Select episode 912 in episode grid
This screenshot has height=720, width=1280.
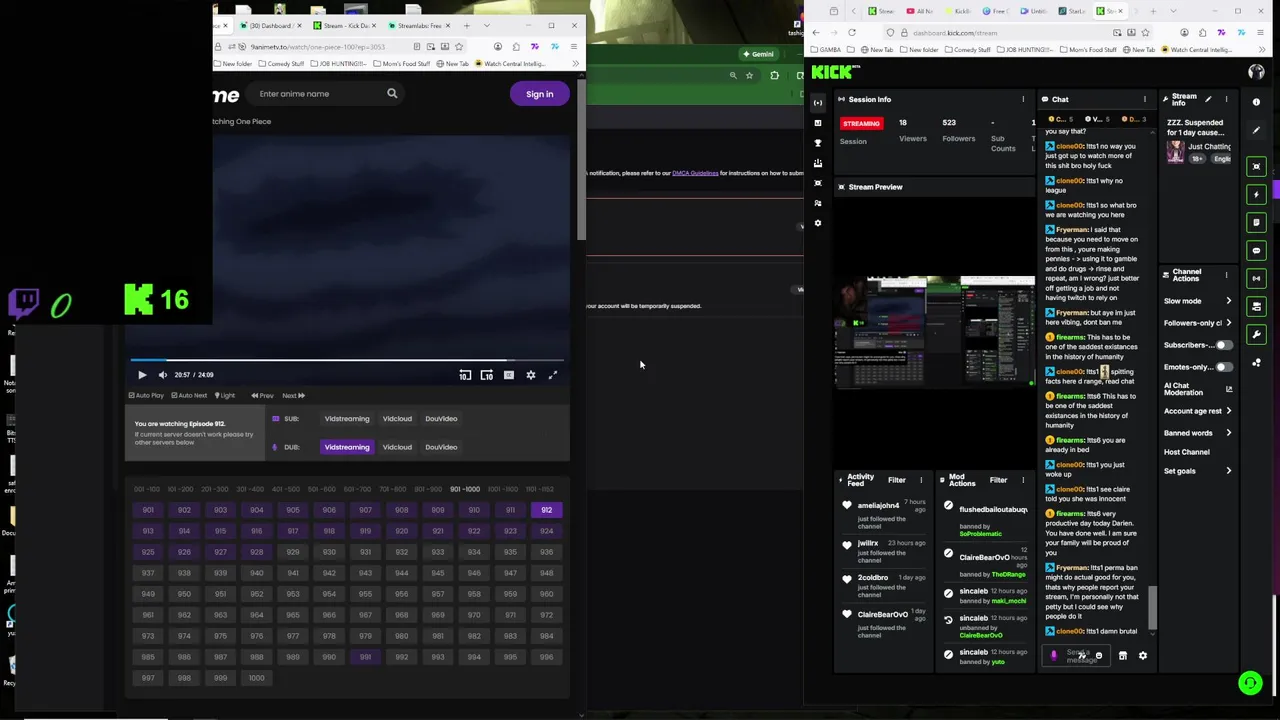546,510
